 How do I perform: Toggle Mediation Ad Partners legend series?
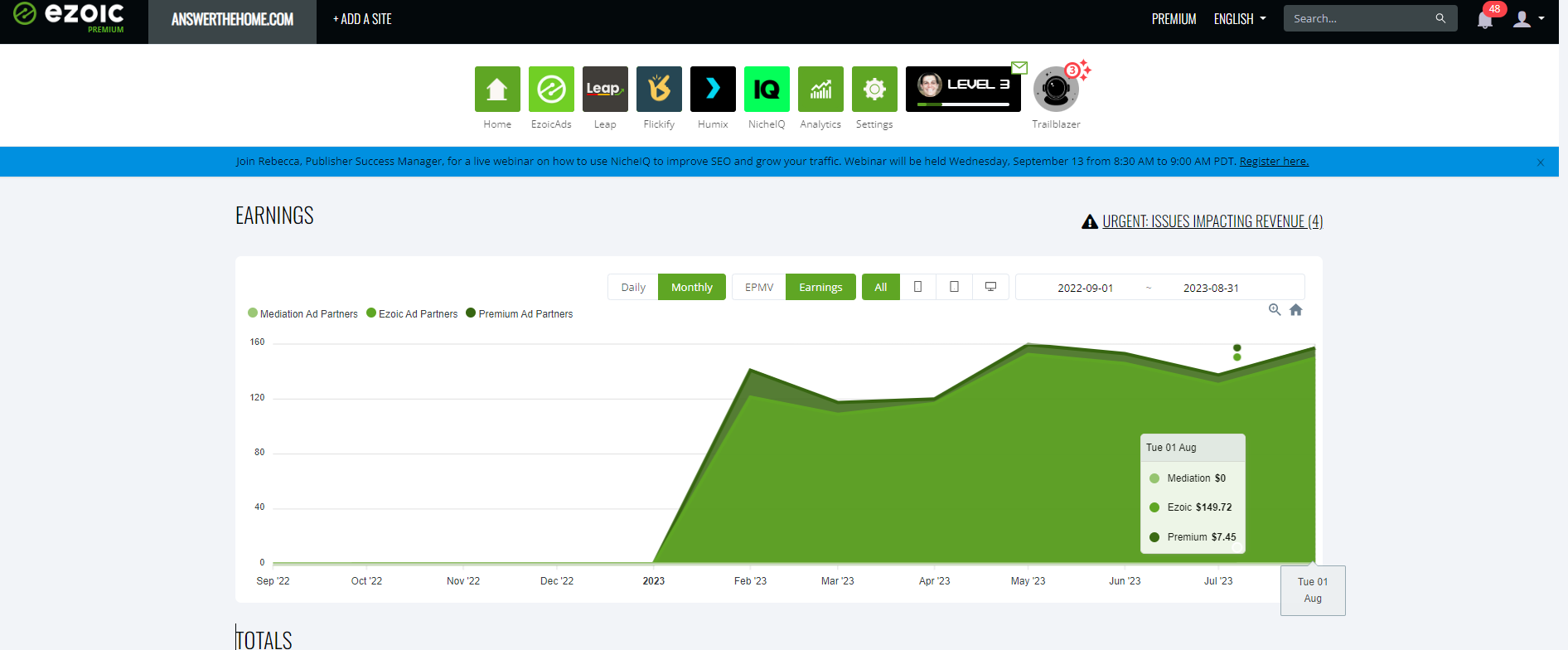point(302,313)
